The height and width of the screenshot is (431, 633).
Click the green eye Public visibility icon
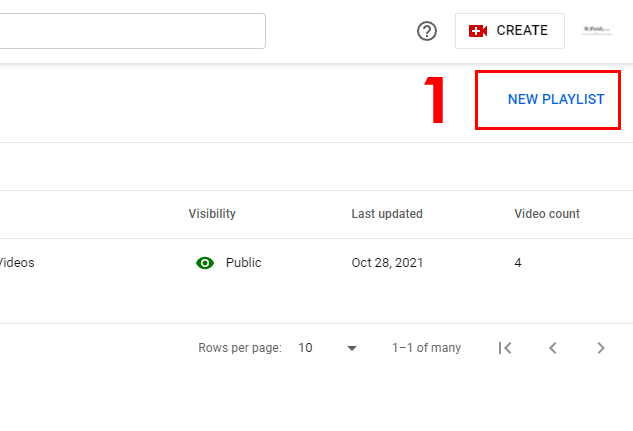(x=205, y=263)
